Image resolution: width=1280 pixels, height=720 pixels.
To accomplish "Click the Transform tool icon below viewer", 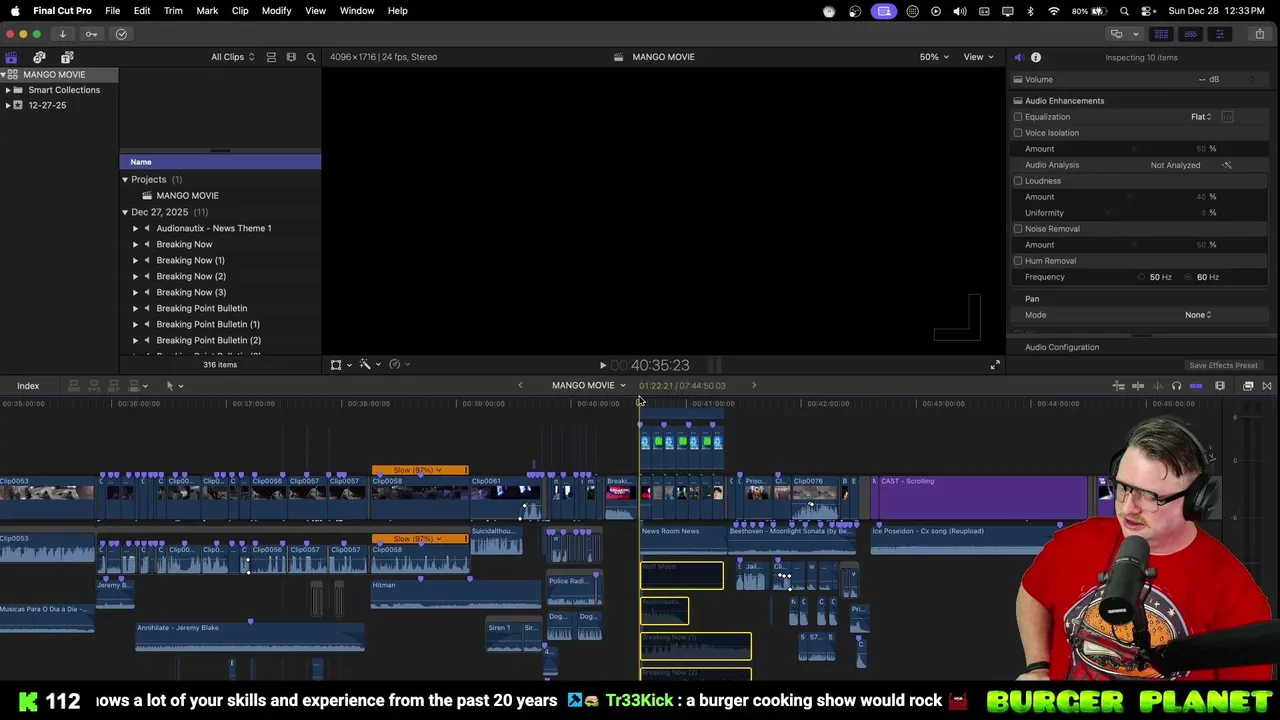I will tap(336, 365).
